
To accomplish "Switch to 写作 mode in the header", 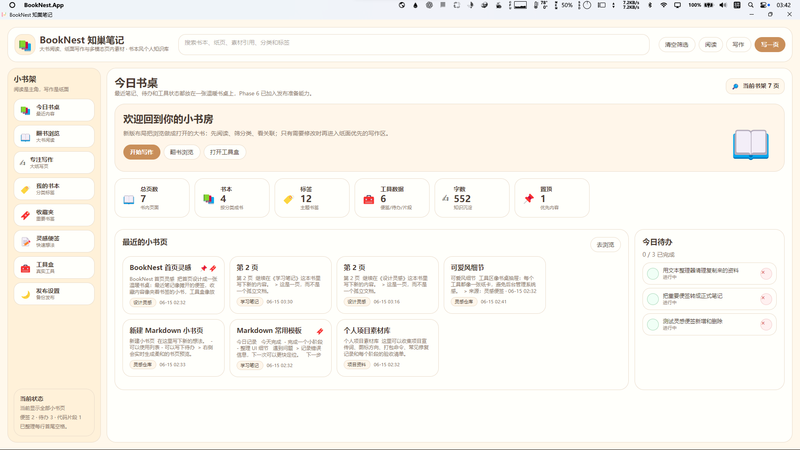I will 738,45.
